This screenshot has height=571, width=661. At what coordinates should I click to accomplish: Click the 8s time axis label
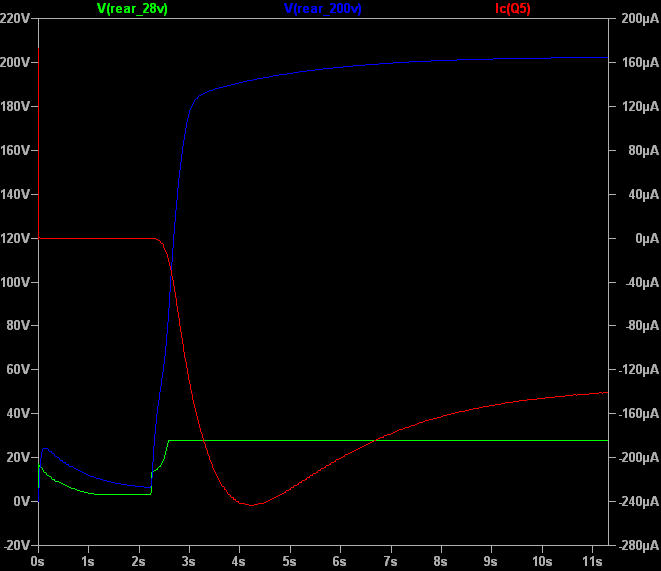[440, 561]
